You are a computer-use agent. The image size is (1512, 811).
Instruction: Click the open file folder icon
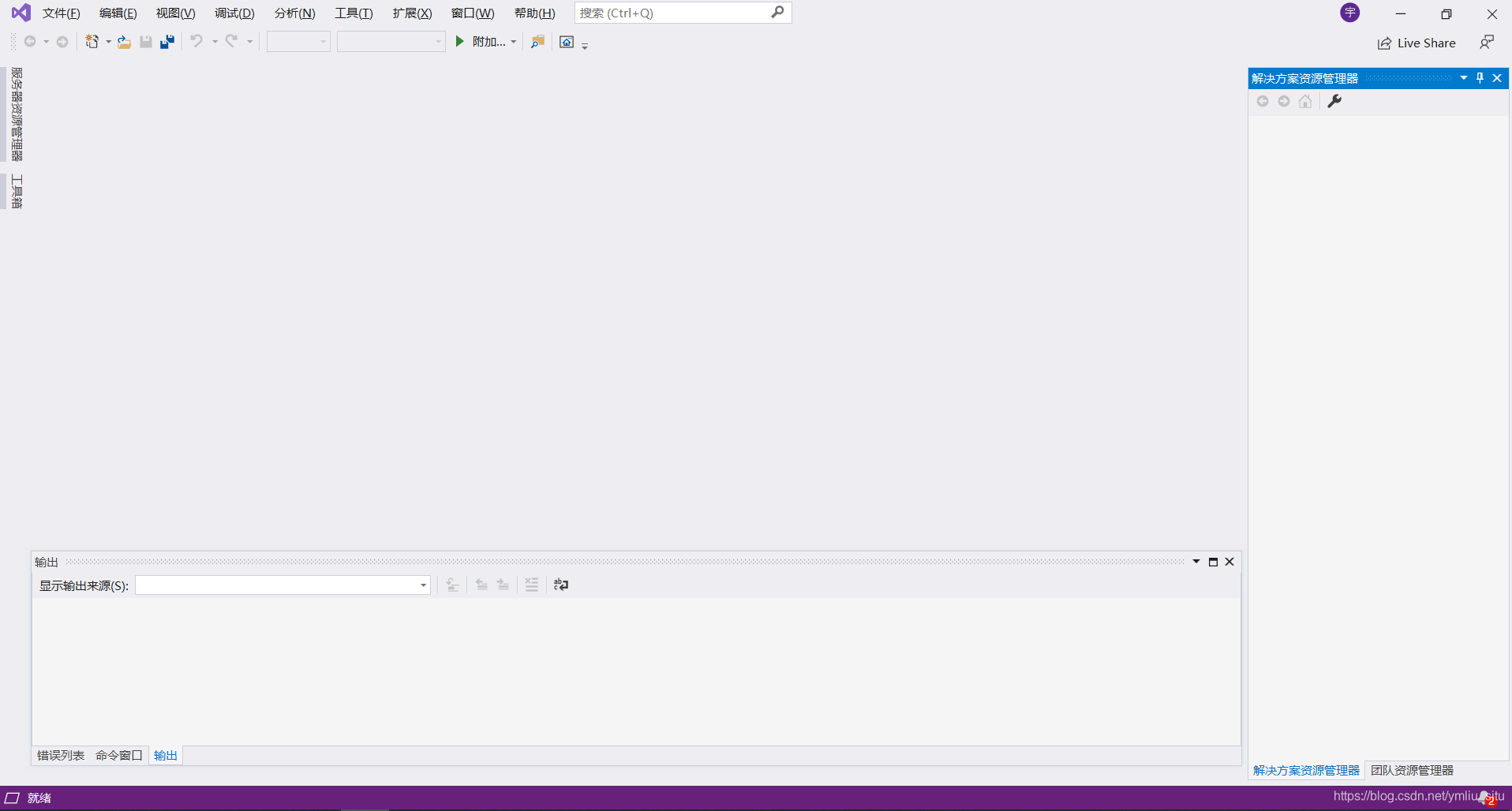[124, 42]
